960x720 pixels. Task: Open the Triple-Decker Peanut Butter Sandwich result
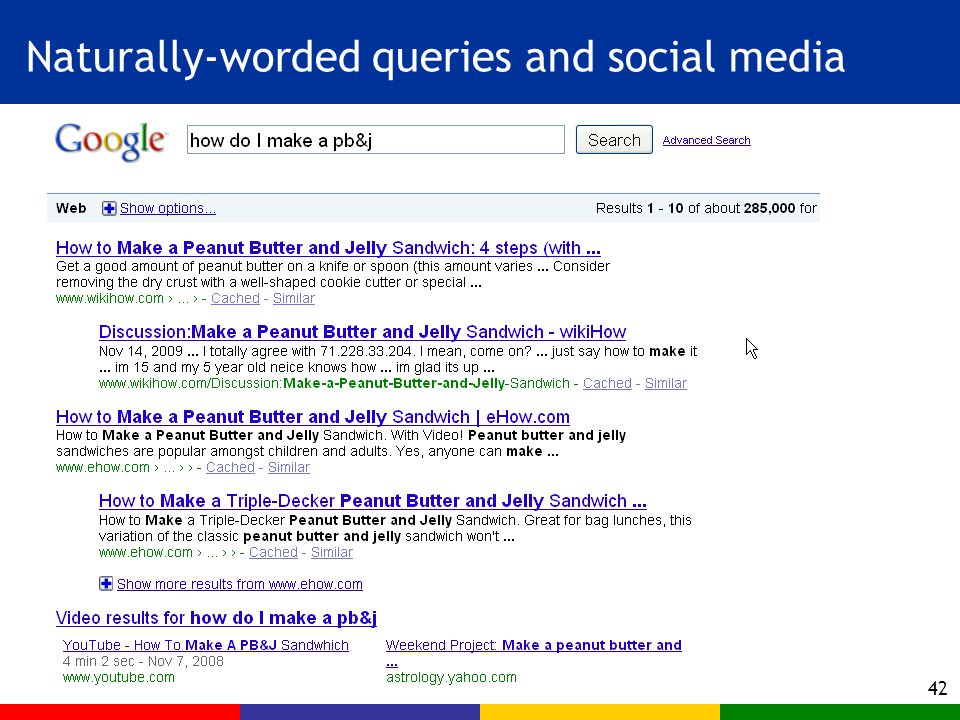[x=373, y=501]
